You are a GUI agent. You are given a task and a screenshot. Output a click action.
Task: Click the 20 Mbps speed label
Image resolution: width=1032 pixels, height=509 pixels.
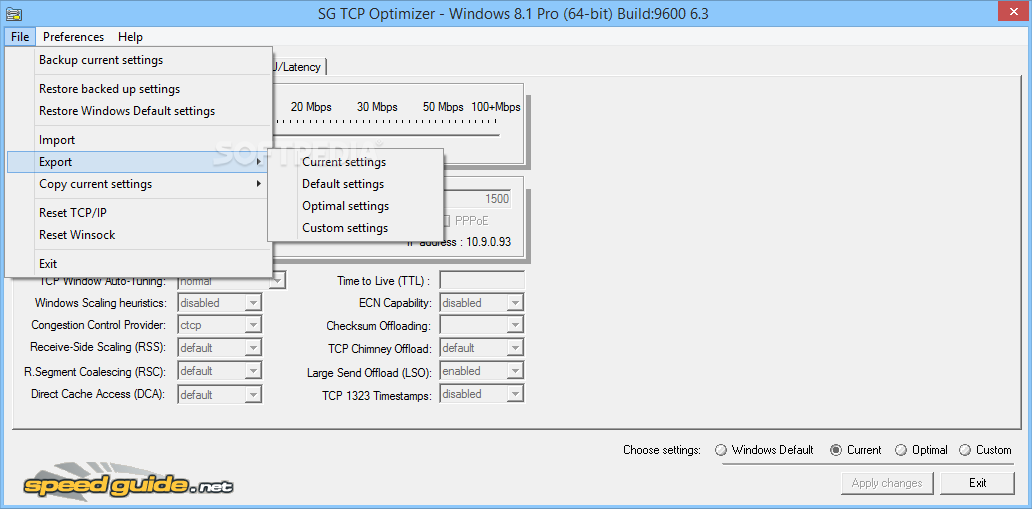[x=311, y=107]
